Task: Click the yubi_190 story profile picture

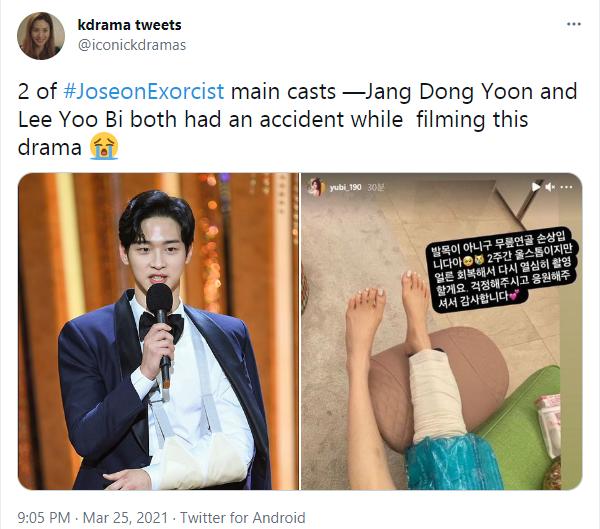Action: pyautogui.click(x=316, y=187)
